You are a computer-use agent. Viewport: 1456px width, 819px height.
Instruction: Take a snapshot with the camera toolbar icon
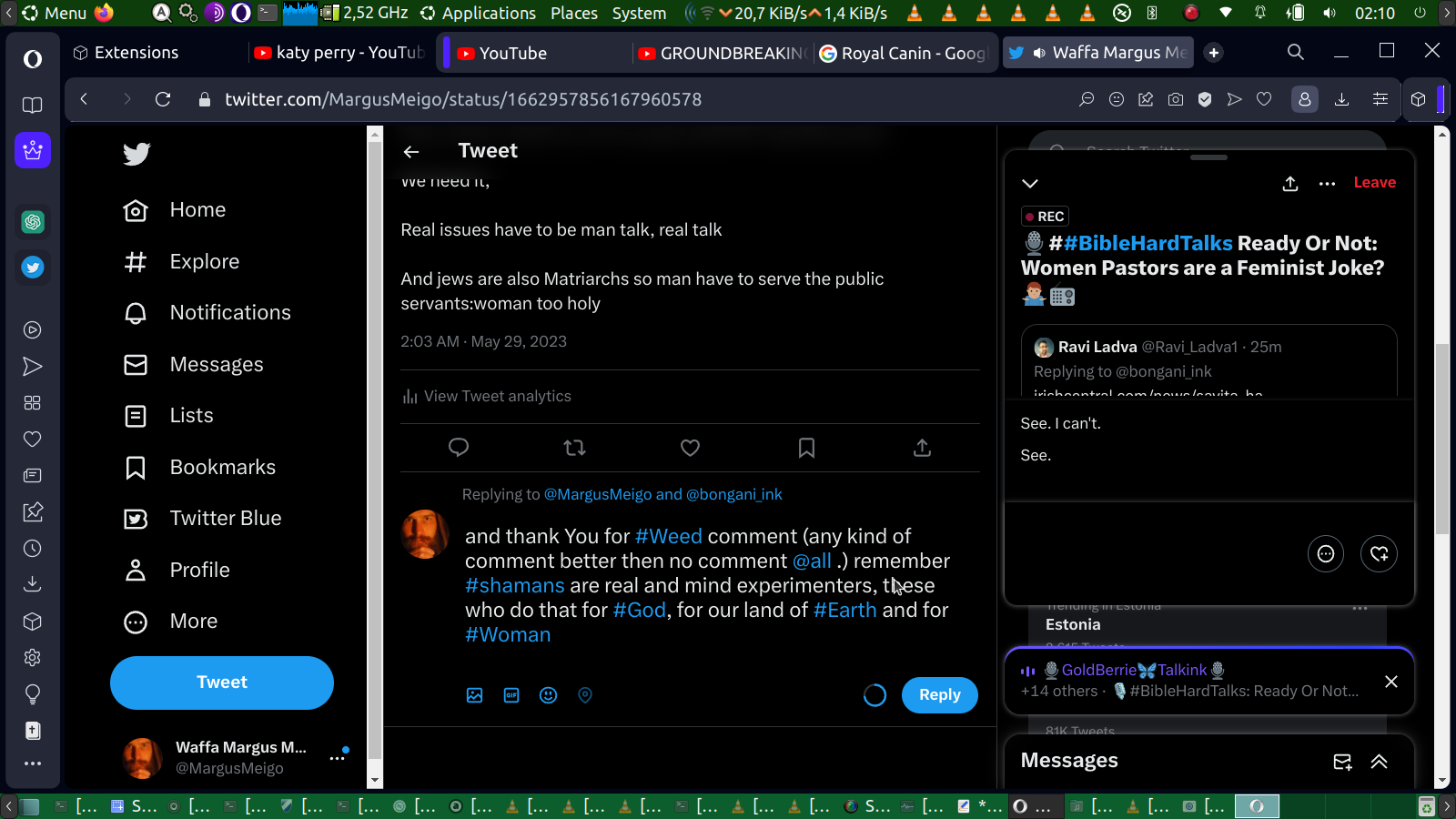point(1176,100)
